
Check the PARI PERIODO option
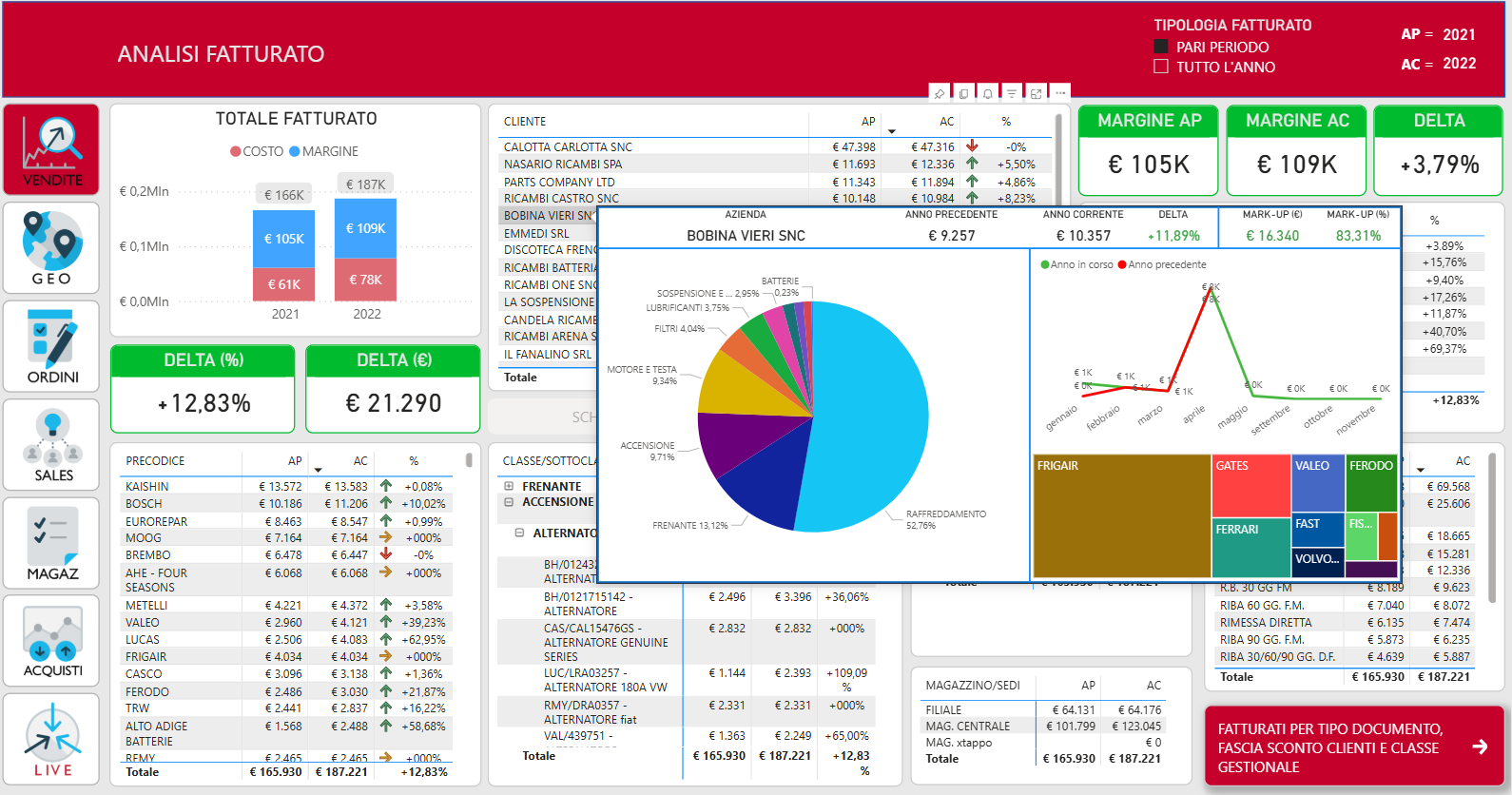[x=1161, y=47]
